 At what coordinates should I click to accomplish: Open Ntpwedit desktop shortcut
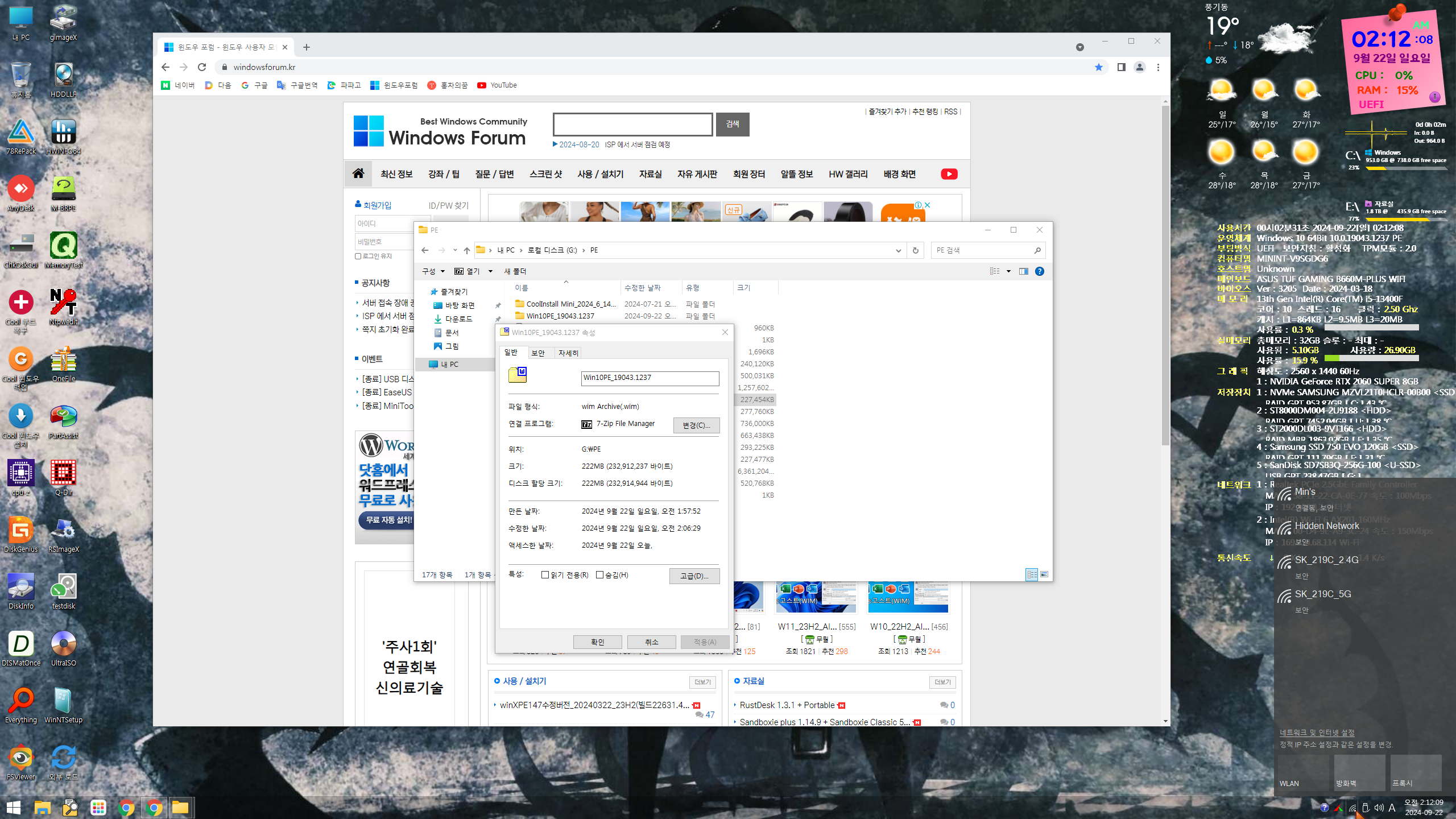pyautogui.click(x=63, y=308)
